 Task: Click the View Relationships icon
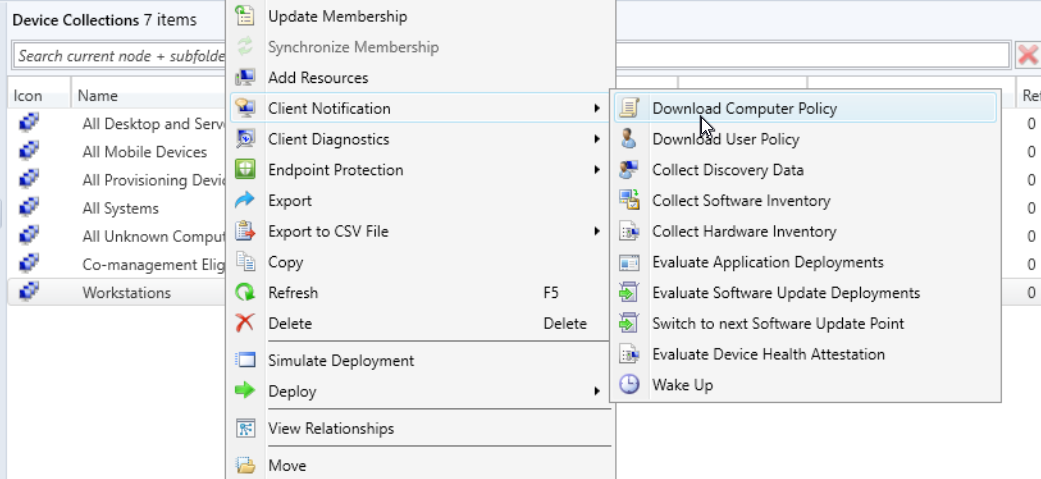point(245,428)
